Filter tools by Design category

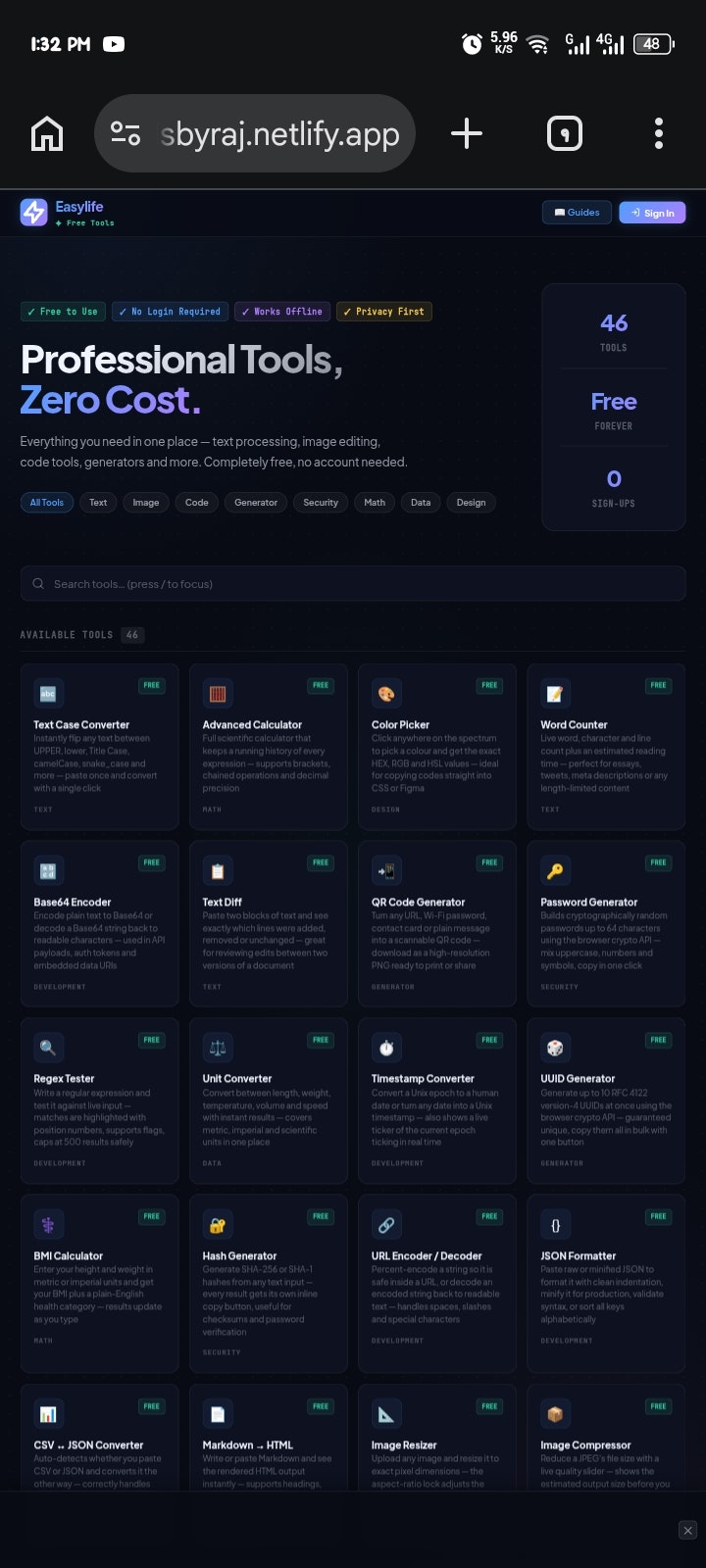click(x=471, y=503)
